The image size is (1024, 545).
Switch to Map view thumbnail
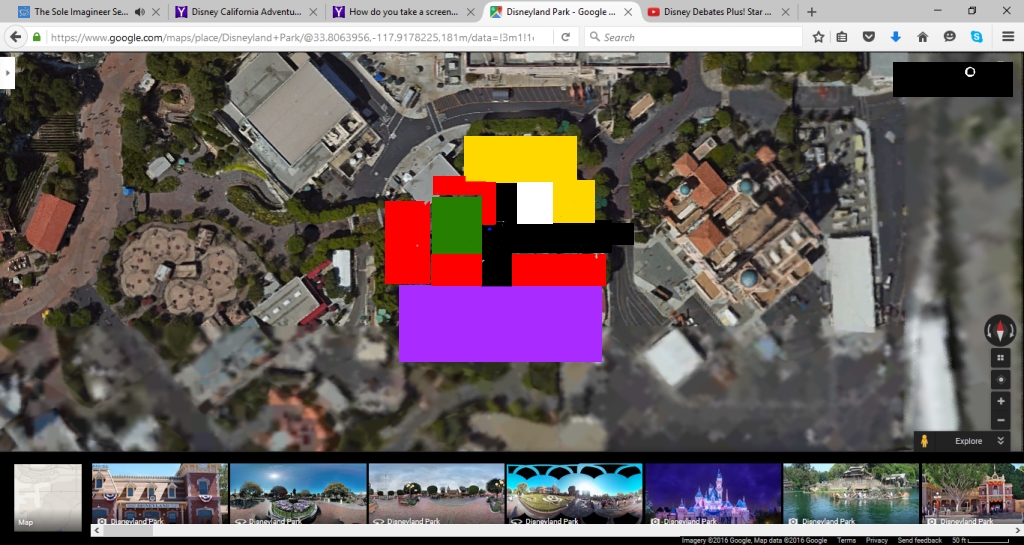click(48, 495)
